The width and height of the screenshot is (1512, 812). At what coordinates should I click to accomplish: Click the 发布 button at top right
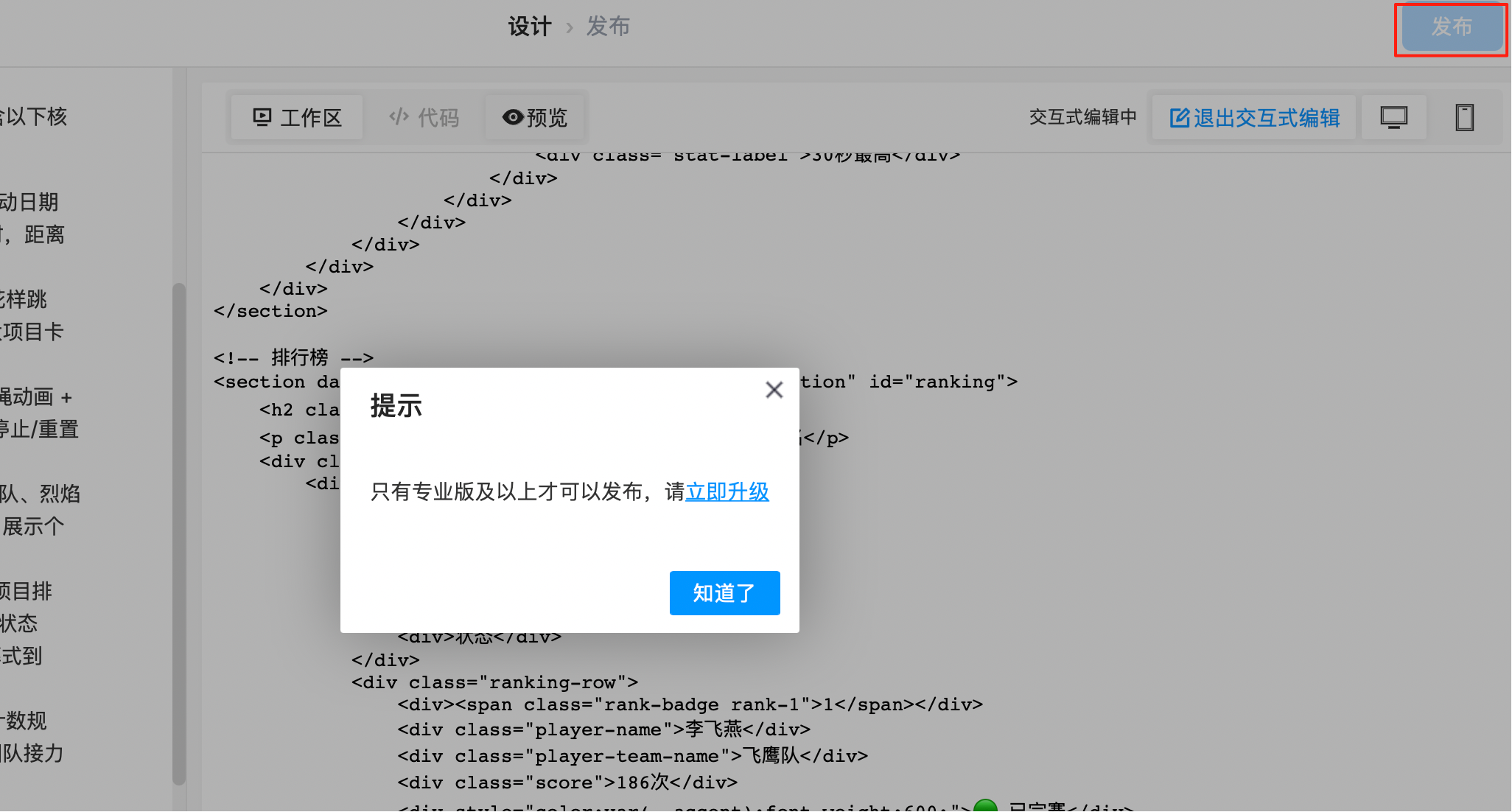(x=1449, y=29)
